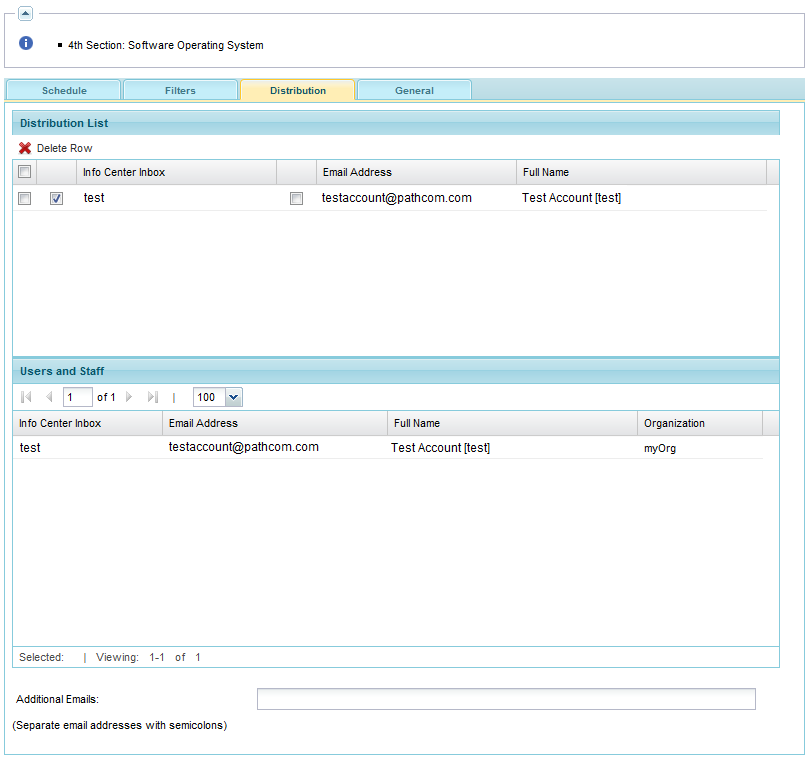811x762 pixels.
Task: Uncheck the Info Center Inbox checkbox for test
Action: click(57, 198)
